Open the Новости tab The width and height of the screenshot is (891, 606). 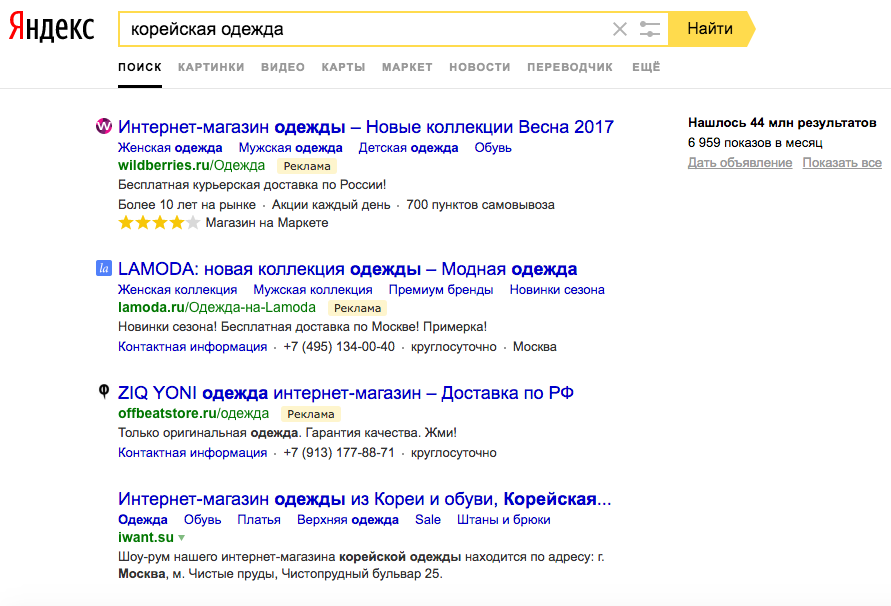480,67
